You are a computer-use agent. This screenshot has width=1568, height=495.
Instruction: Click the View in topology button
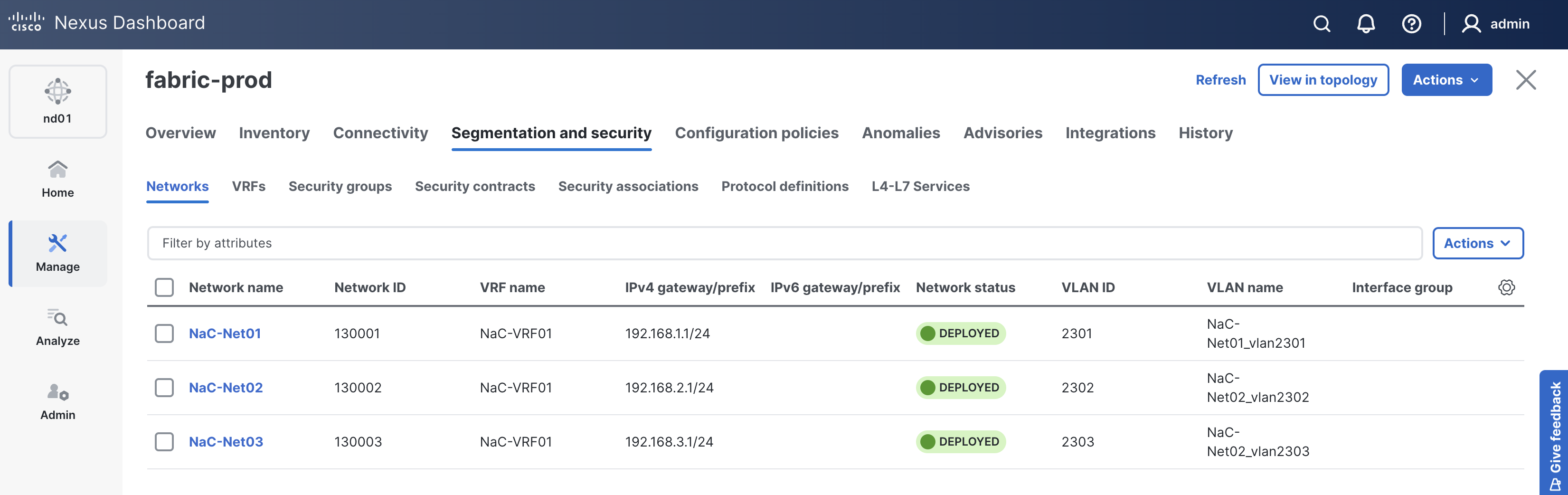pyautogui.click(x=1322, y=80)
